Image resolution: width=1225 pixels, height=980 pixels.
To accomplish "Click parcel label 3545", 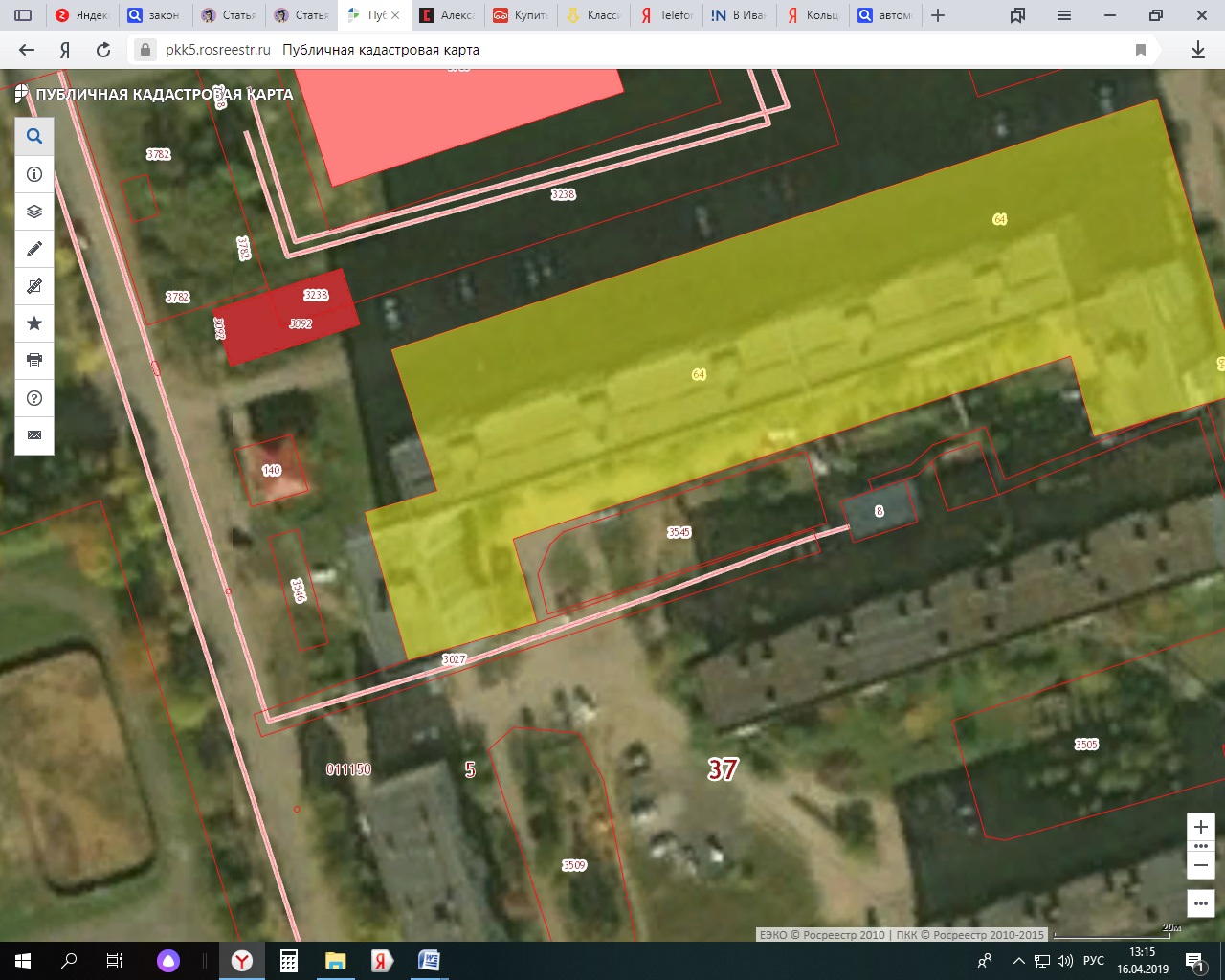I will [679, 532].
